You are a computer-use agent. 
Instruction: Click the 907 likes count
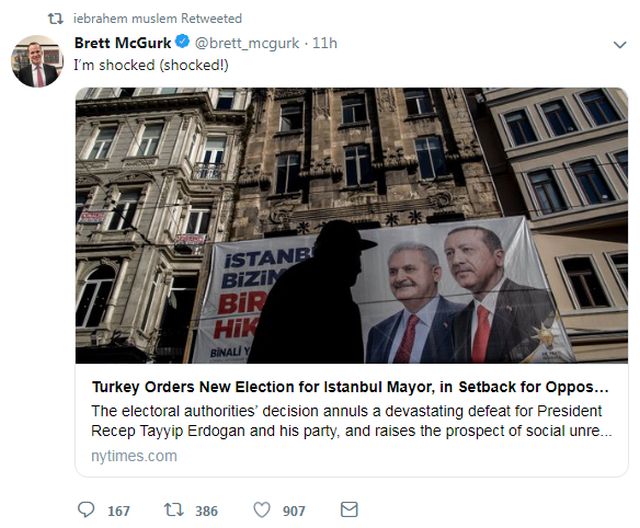tap(293, 511)
